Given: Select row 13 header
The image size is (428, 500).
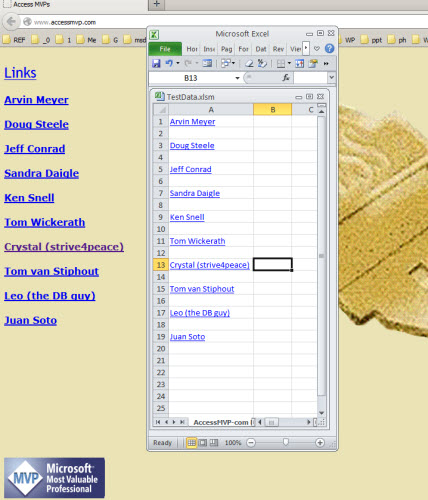Looking at the screenshot, I should (161, 265).
